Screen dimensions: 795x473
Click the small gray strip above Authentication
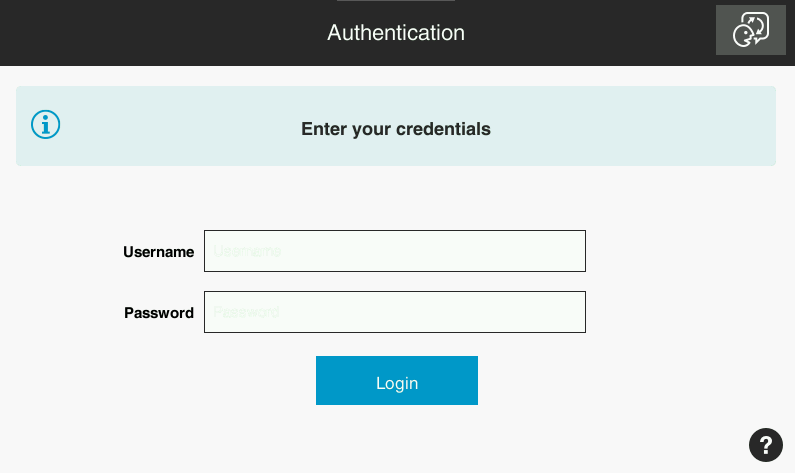tap(396, 1)
